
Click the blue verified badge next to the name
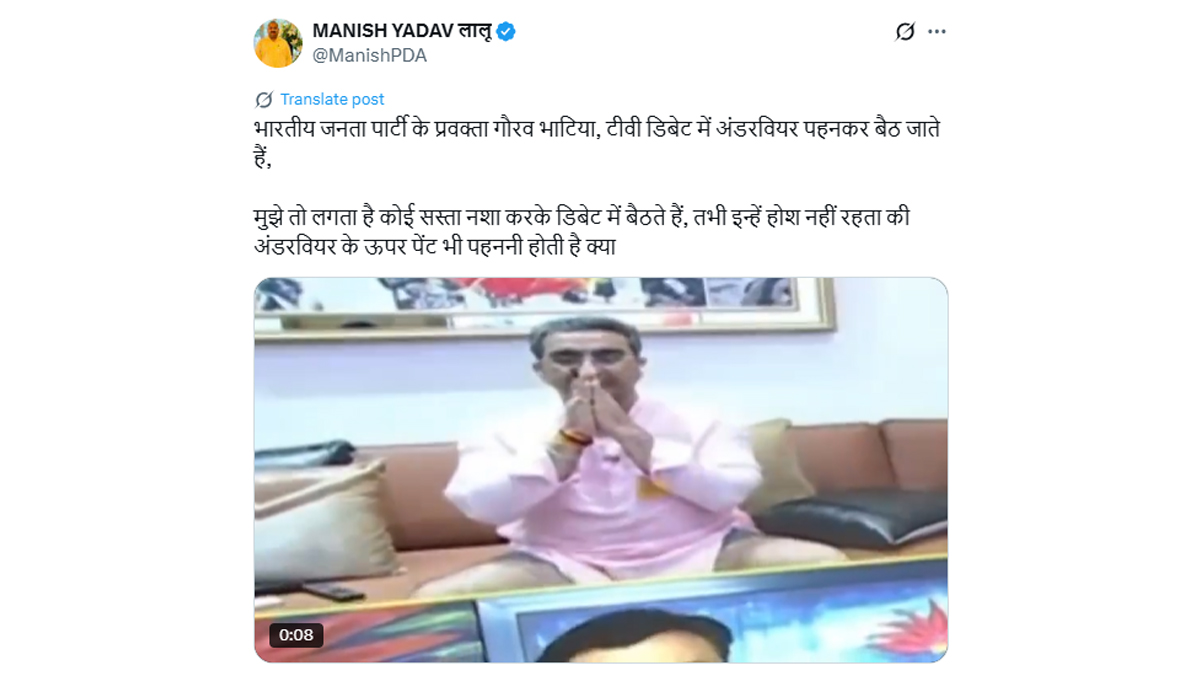tap(507, 32)
